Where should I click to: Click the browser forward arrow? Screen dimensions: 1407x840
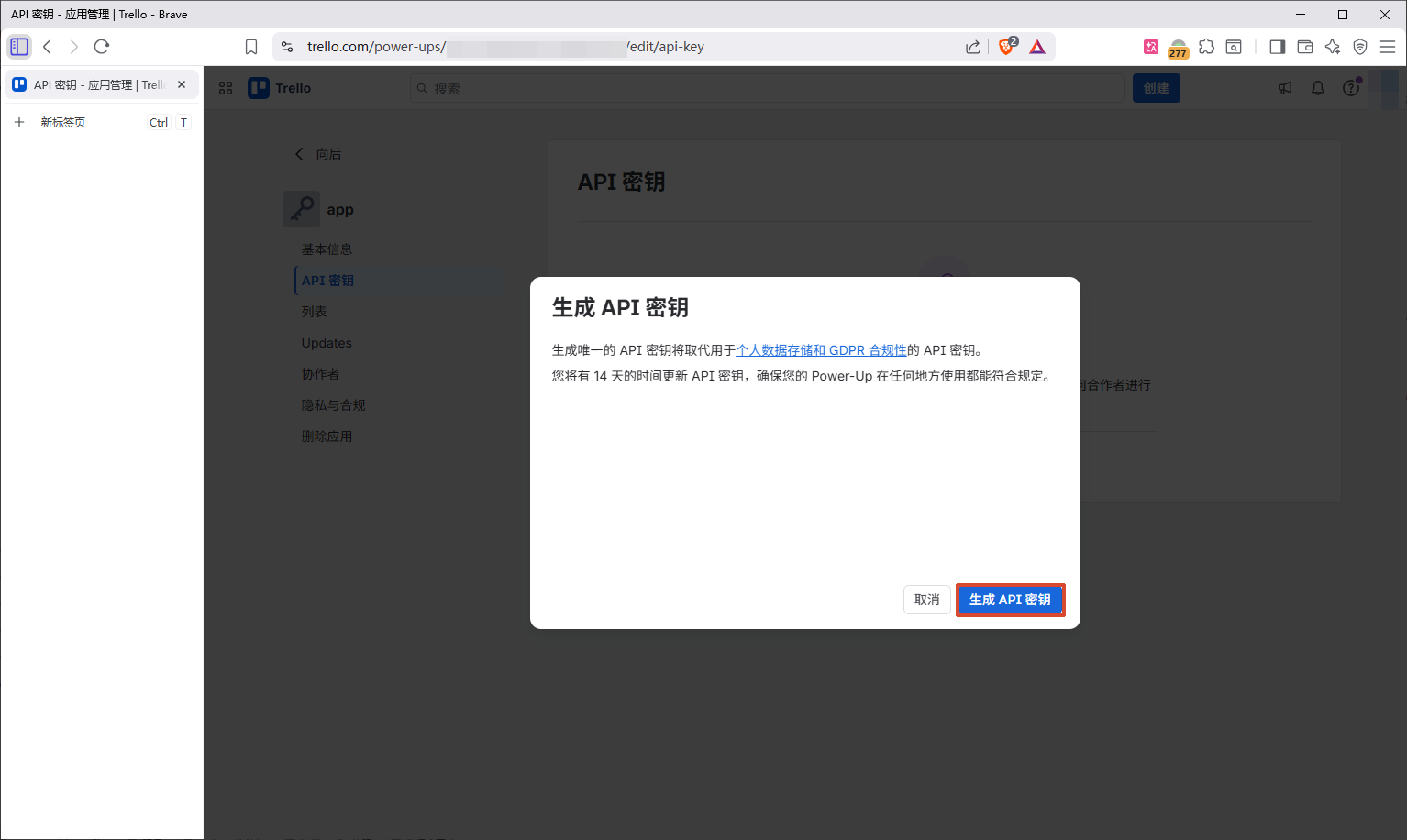click(x=74, y=47)
